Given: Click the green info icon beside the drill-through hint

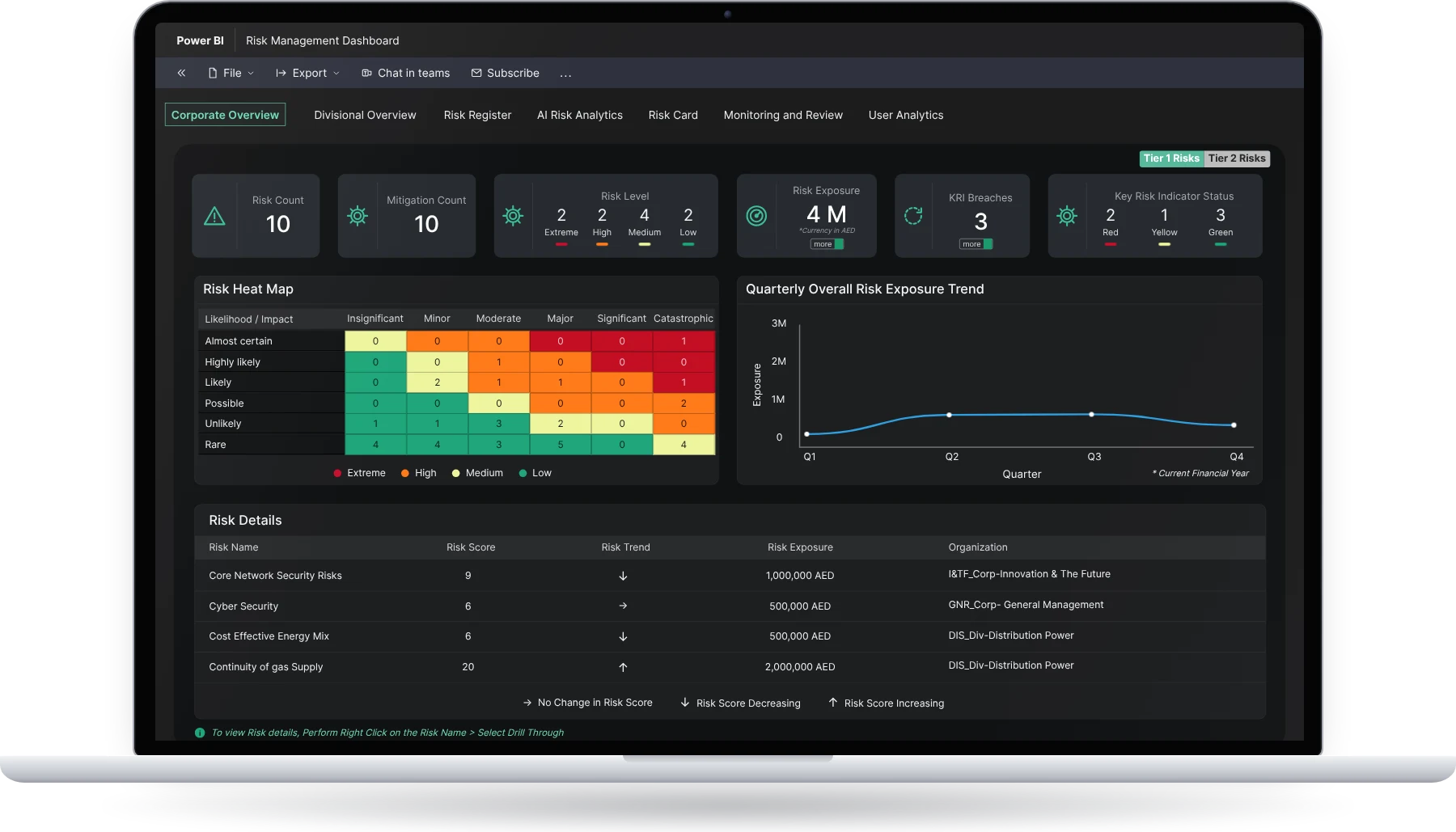Looking at the screenshot, I should click(200, 733).
